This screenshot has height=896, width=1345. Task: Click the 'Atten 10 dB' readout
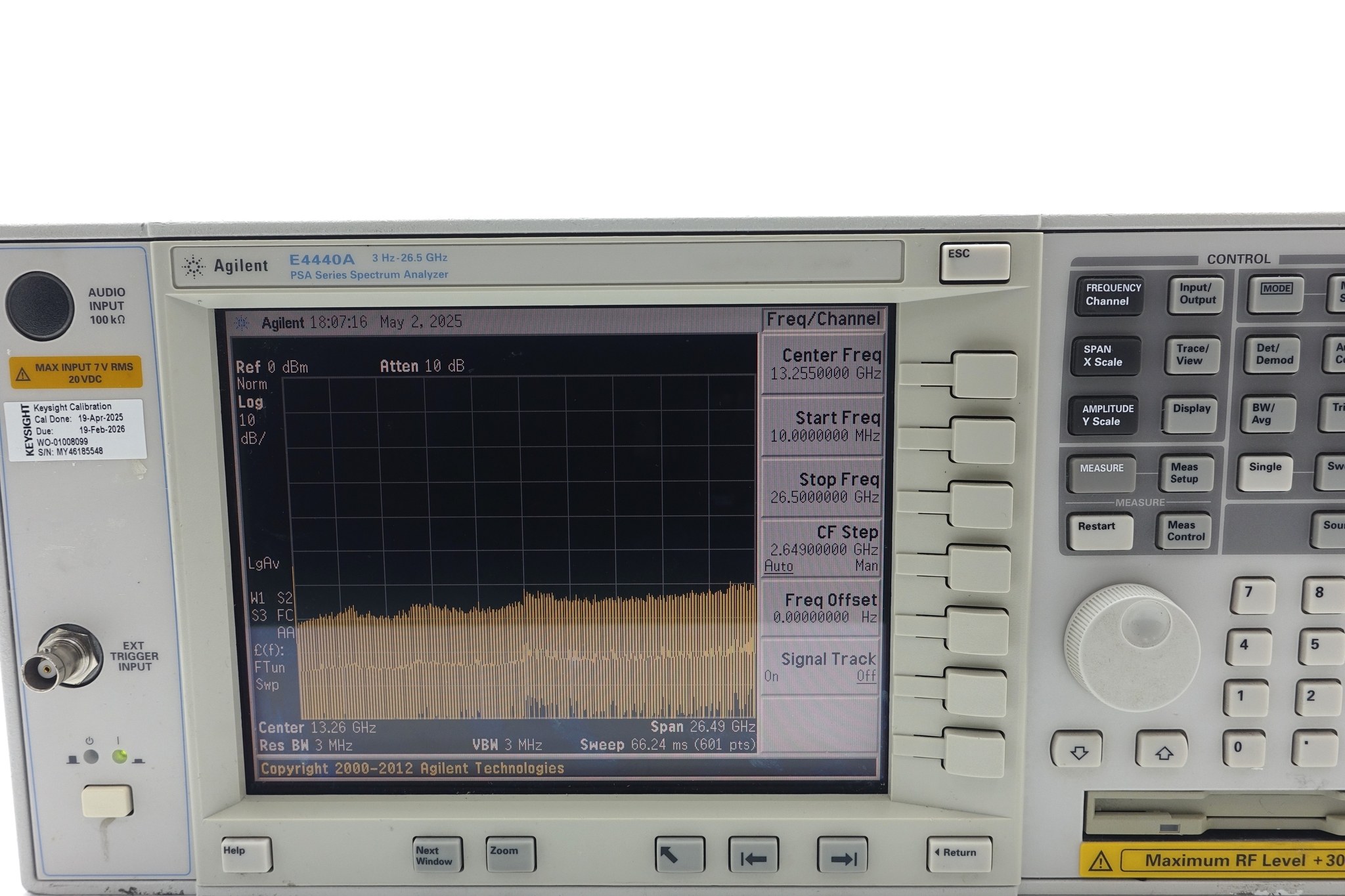(422, 366)
